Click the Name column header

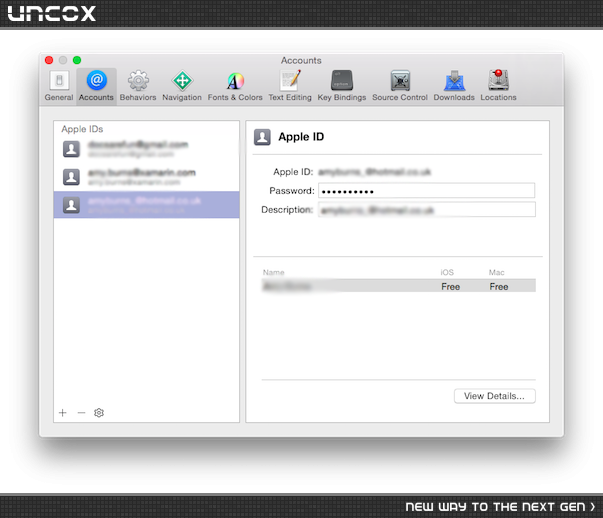pos(273,272)
